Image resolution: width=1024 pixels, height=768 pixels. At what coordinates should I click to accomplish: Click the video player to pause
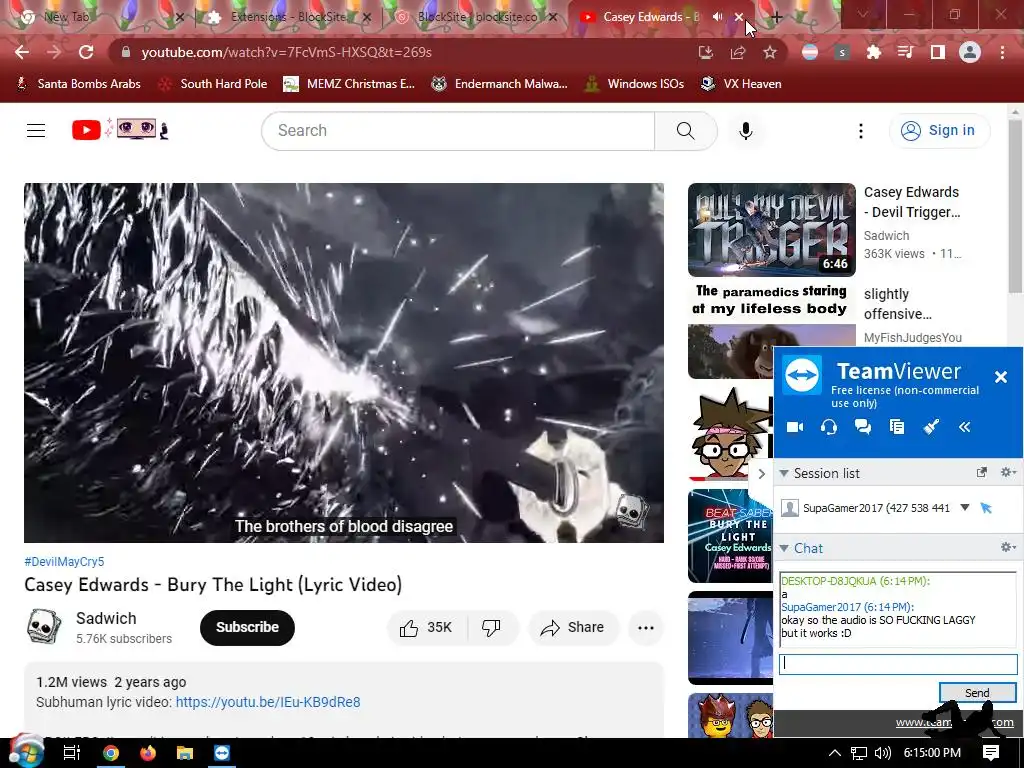click(344, 362)
